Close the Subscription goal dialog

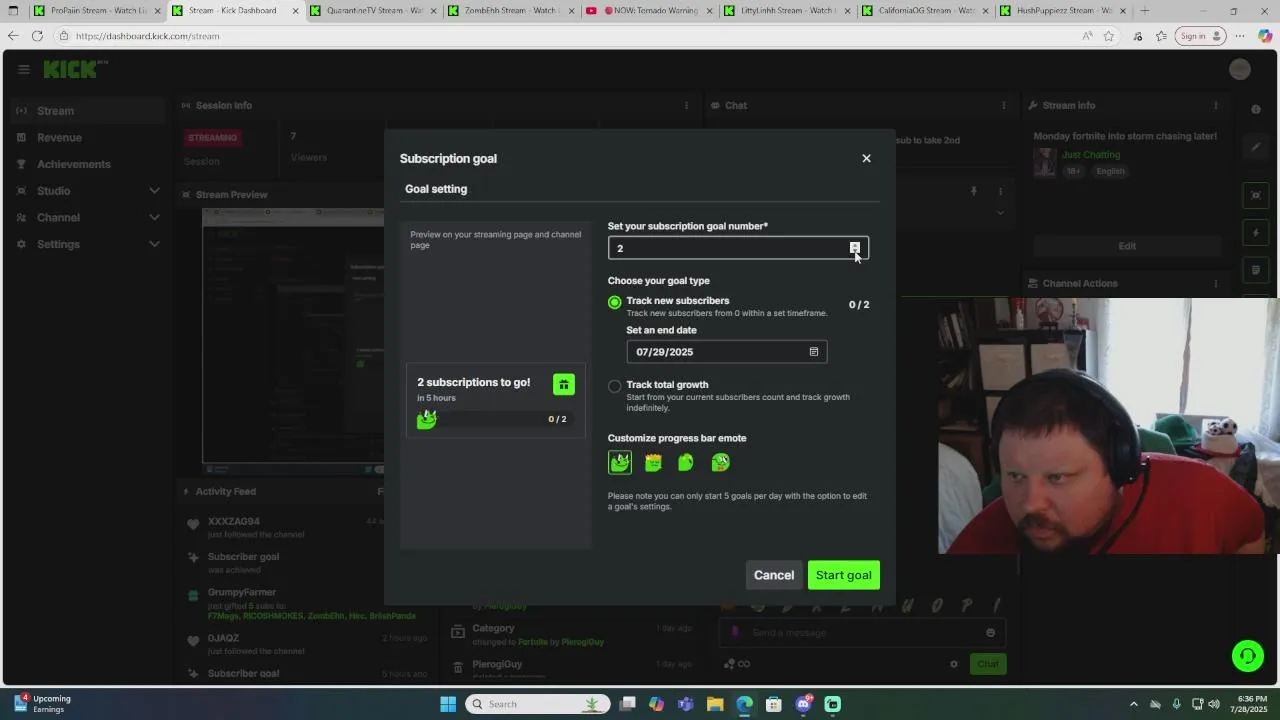[x=866, y=158]
